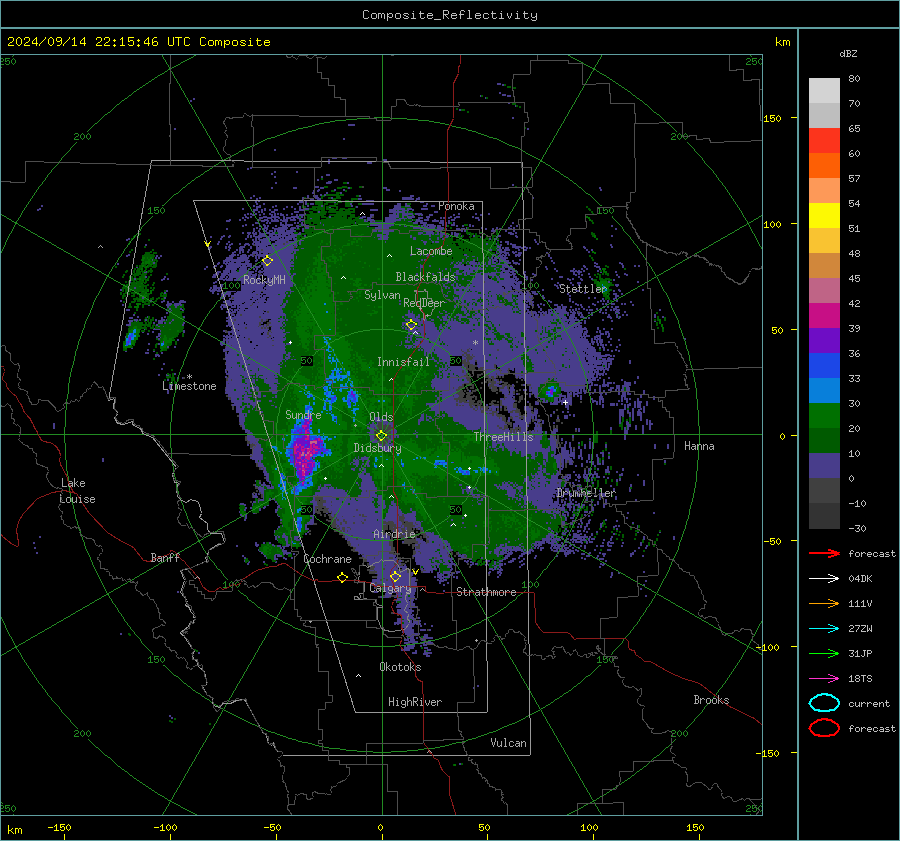Click the Stettler label
900x841 pixels.
point(583,289)
